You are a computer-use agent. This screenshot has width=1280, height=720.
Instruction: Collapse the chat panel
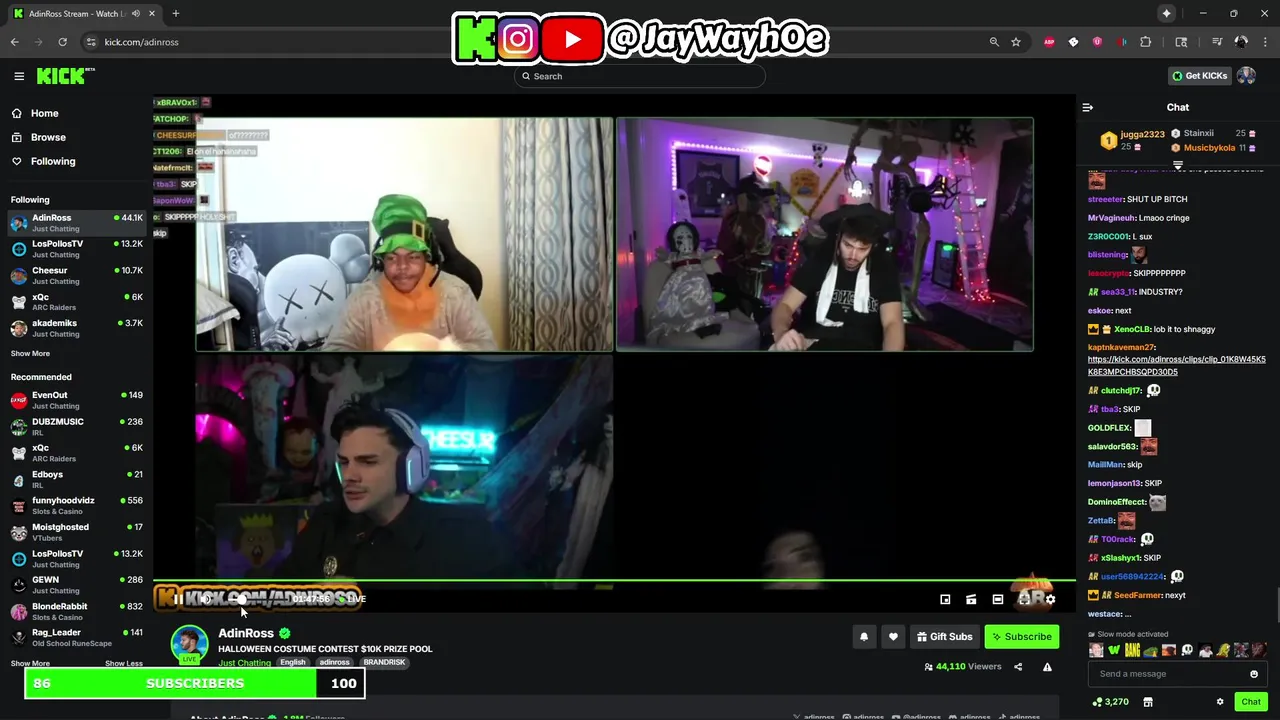point(1088,108)
